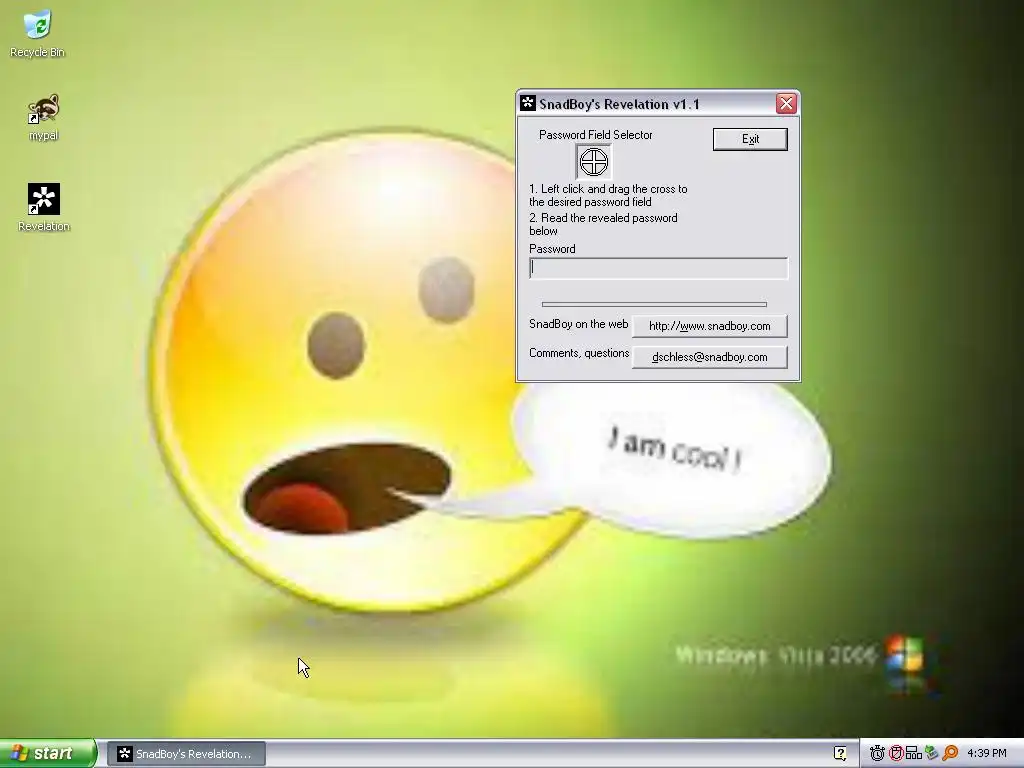Screen dimensions: 1024x768
Task: Open the http://www.snadboy.com website button
Action: 709,326
